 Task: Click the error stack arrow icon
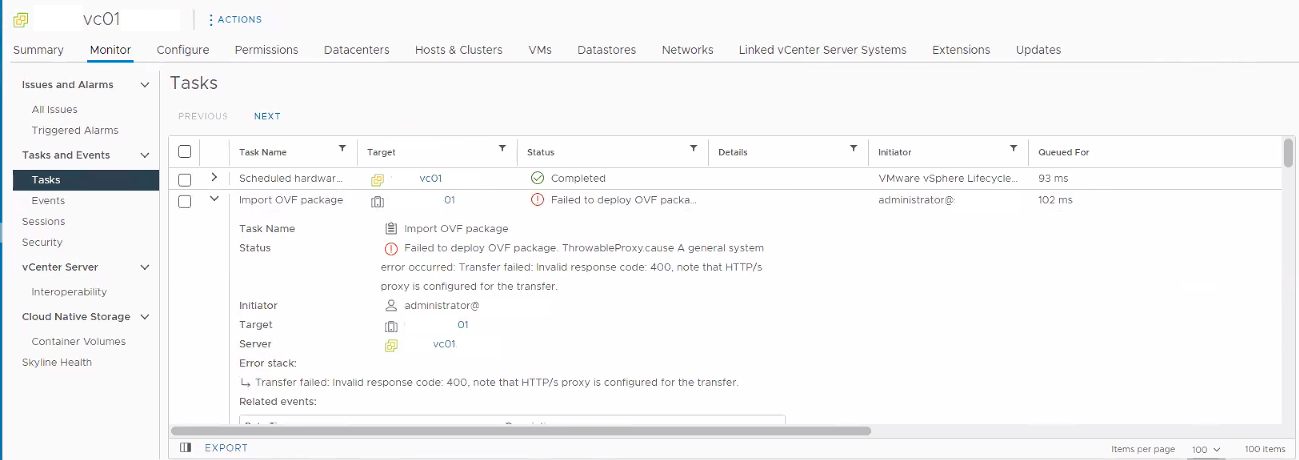point(246,383)
